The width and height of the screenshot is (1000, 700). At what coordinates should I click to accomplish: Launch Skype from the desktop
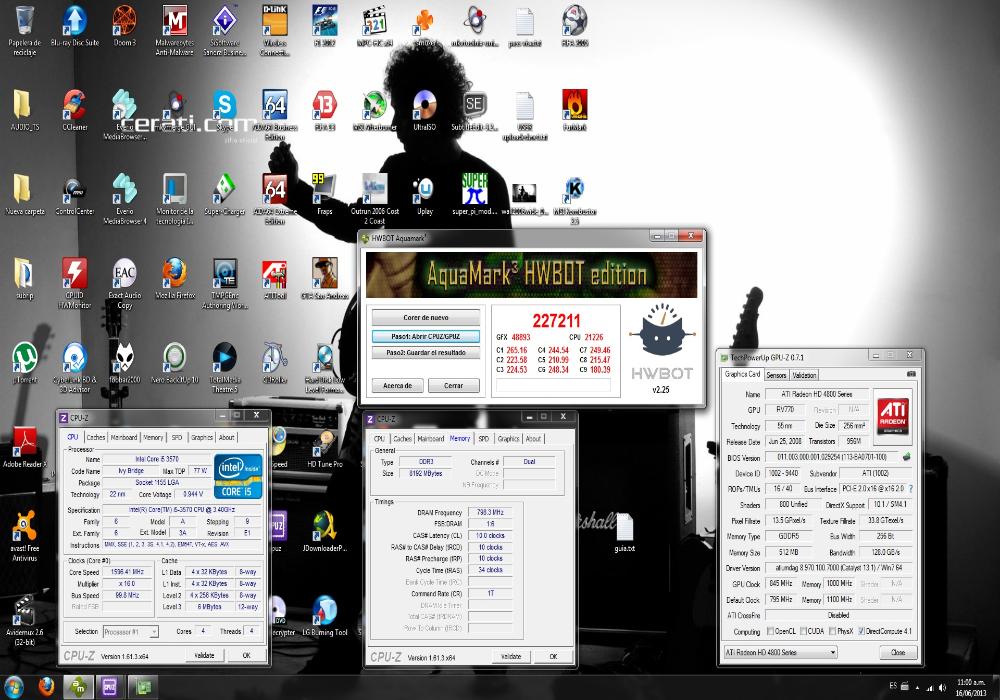224,110
